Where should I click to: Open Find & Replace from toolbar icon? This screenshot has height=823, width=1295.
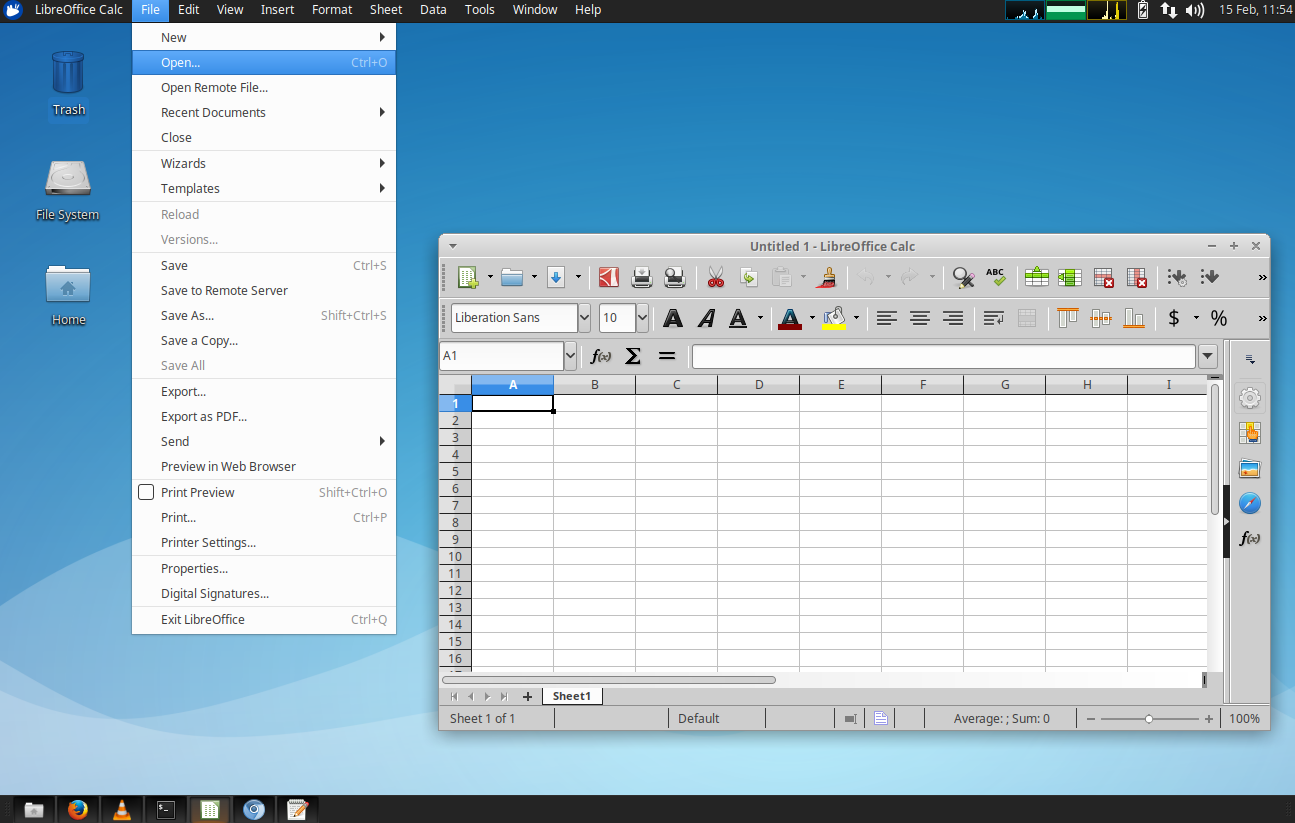(963, 277)
